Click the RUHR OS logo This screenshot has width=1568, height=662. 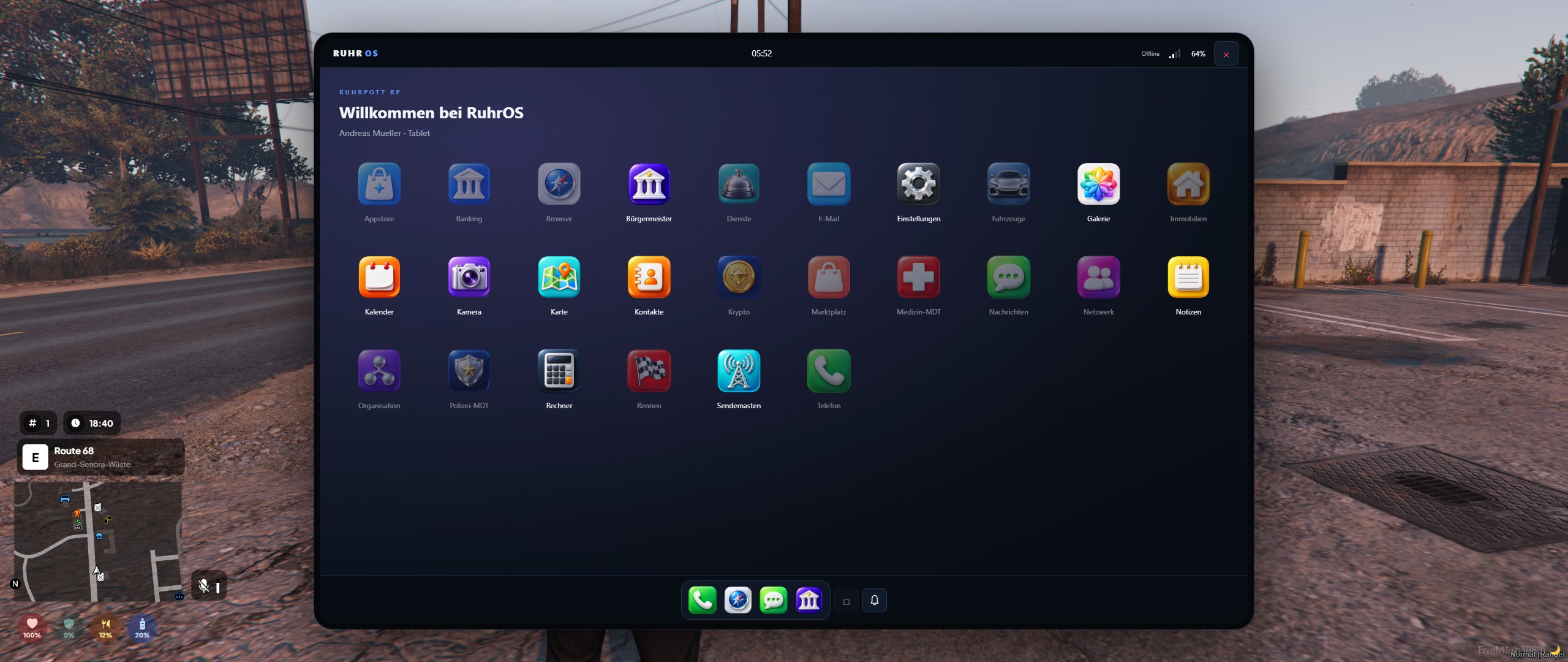tap(356, 53)
